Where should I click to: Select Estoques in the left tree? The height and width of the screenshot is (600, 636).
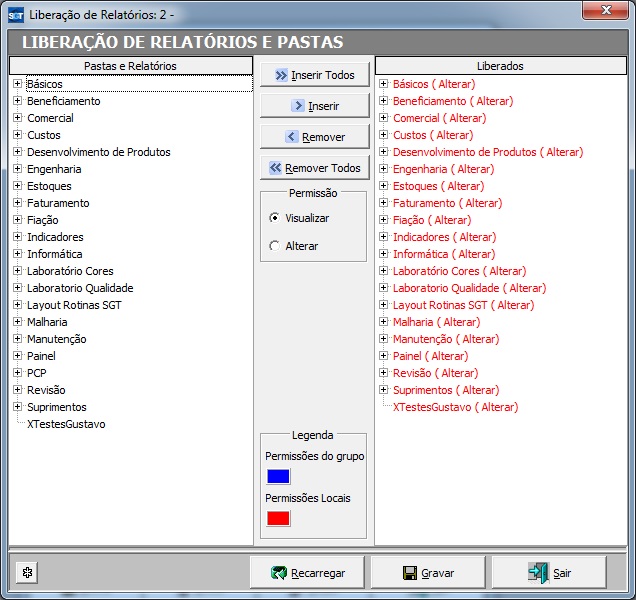49,186
